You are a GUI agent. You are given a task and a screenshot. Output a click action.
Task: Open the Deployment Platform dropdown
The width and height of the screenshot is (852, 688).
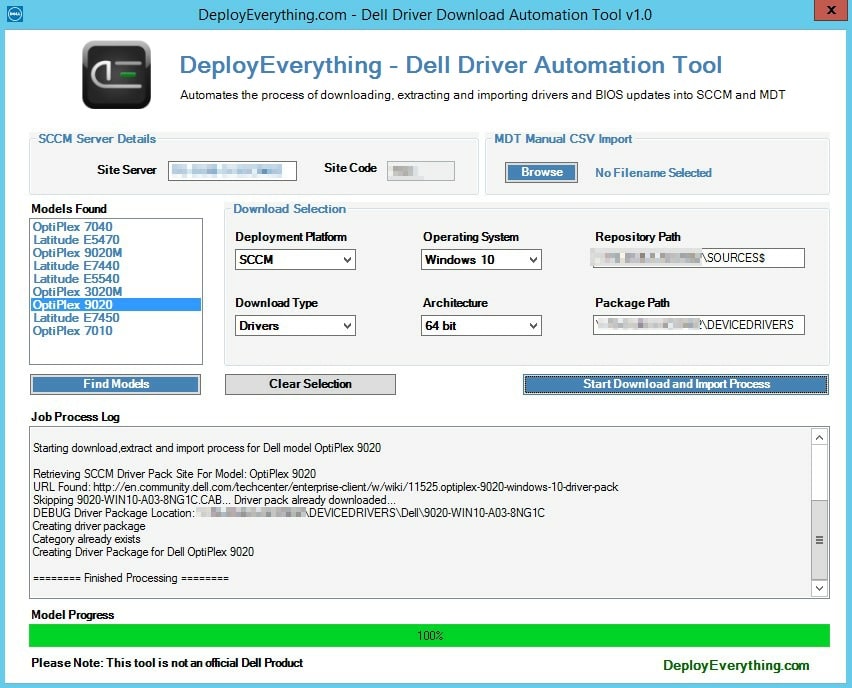tap(295, 260)
